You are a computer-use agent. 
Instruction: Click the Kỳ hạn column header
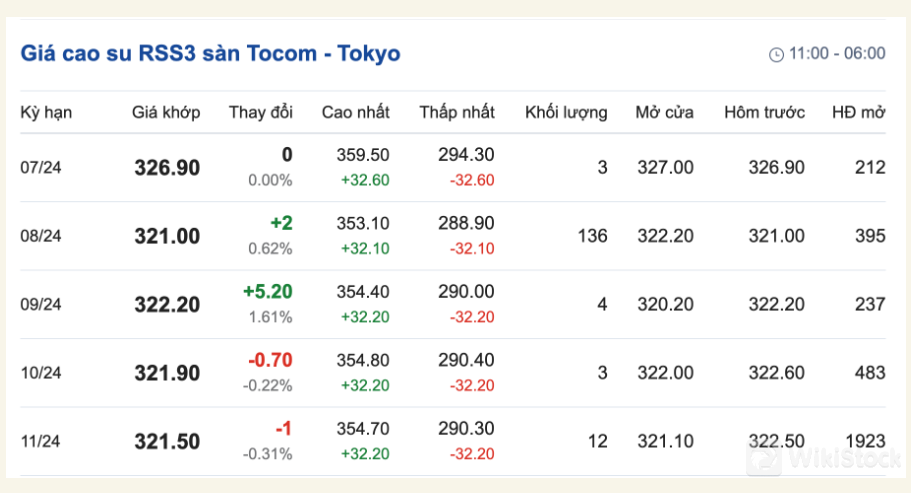click(46, 112)
